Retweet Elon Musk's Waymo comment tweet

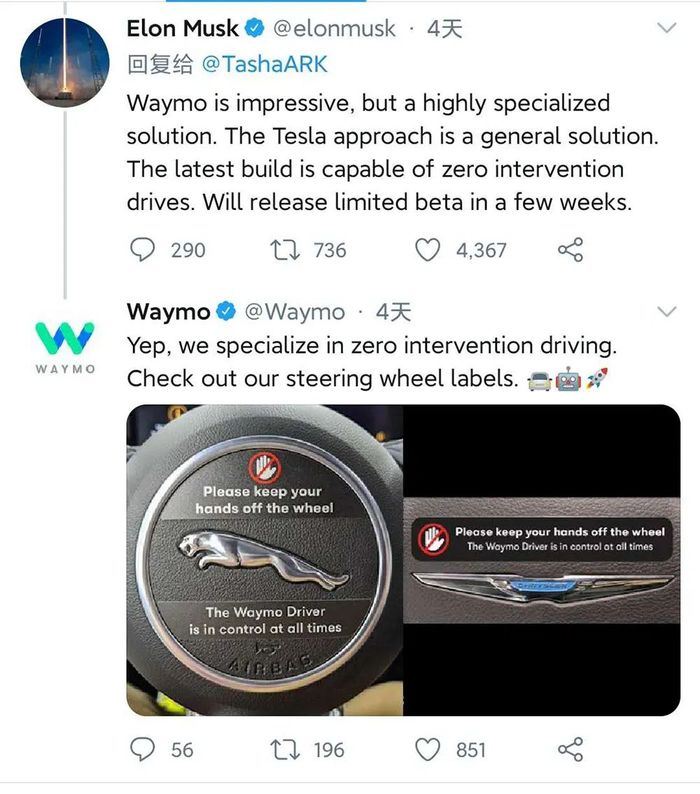click(x=285, y=250)
